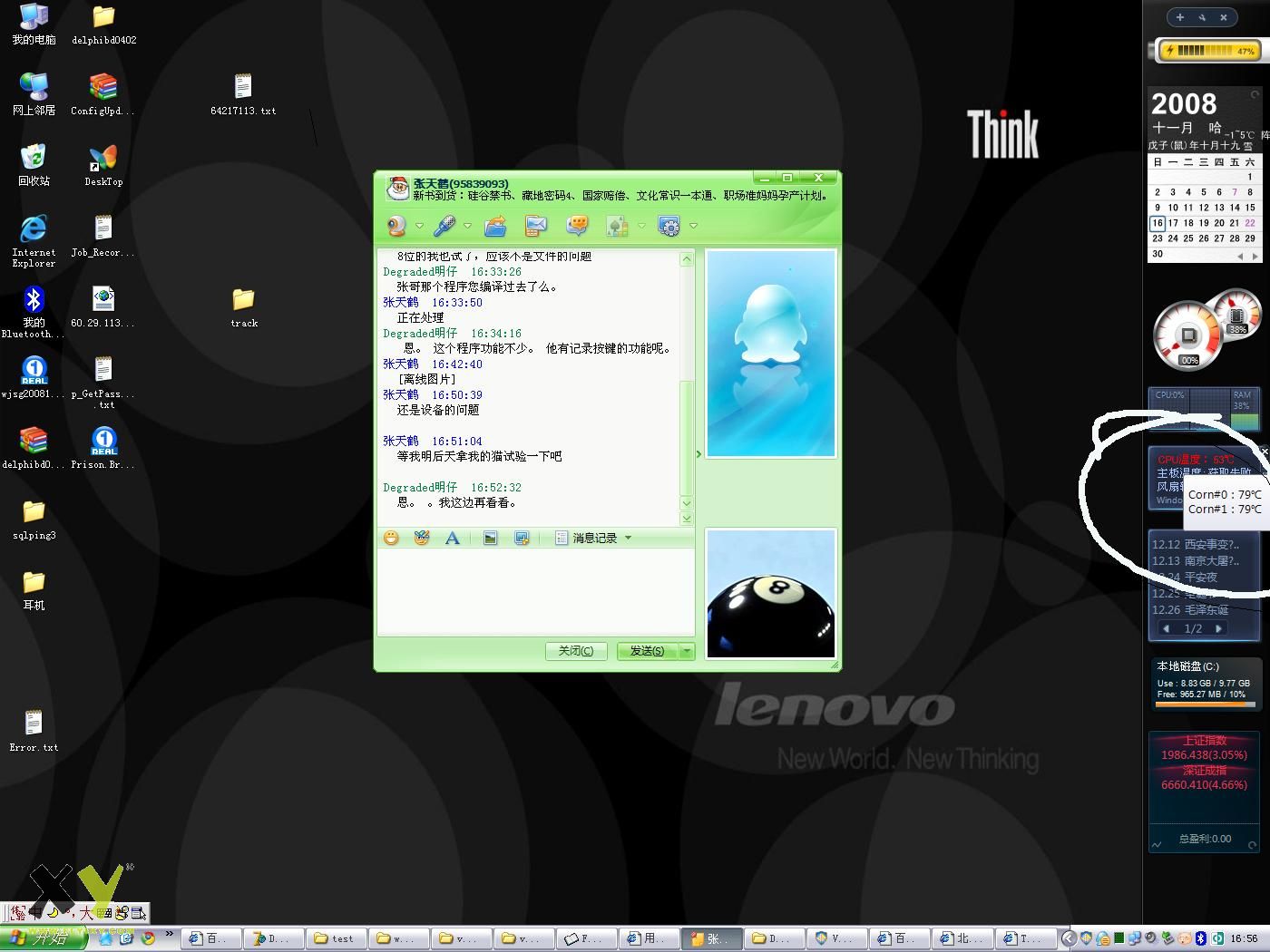Select the track folder icon
Viewport: 1270px width, 952px height.
(243, 307)
